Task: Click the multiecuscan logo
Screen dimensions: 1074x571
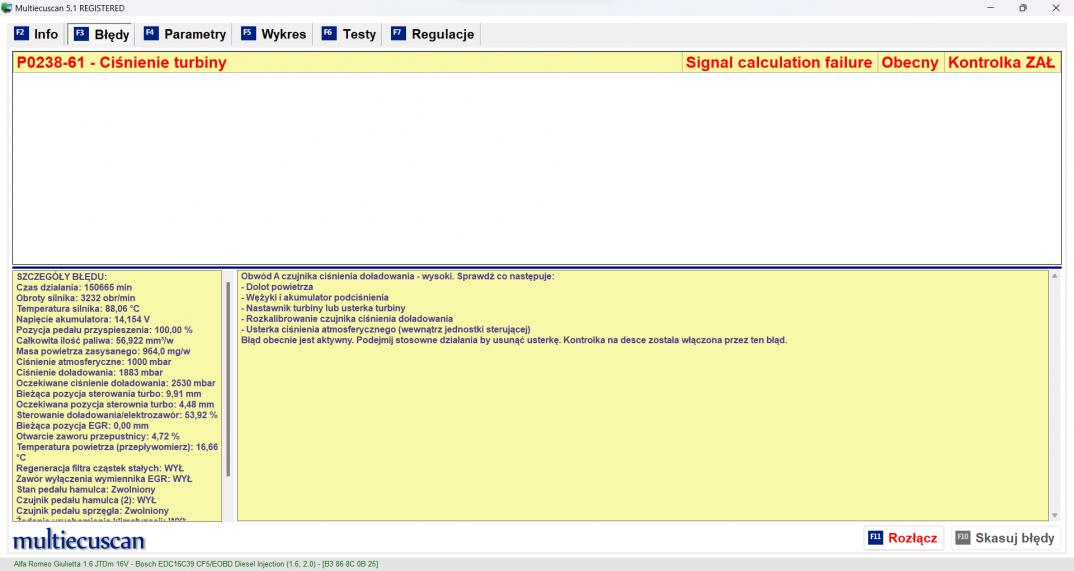Action: (79, 540)
